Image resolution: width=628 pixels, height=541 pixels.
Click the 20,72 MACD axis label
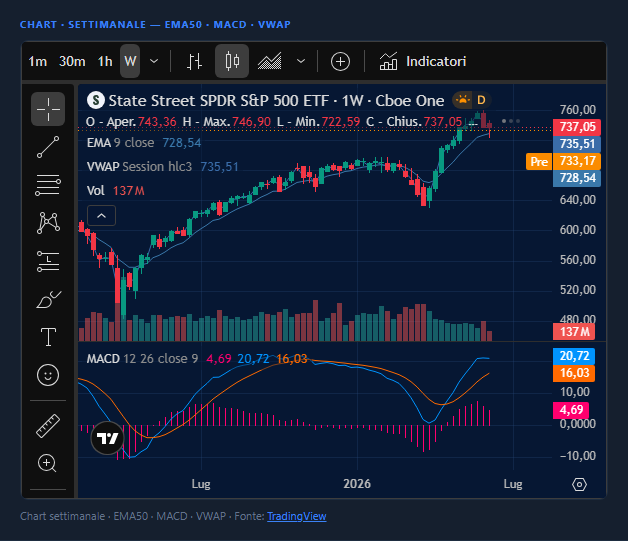[x=574, y=356]
